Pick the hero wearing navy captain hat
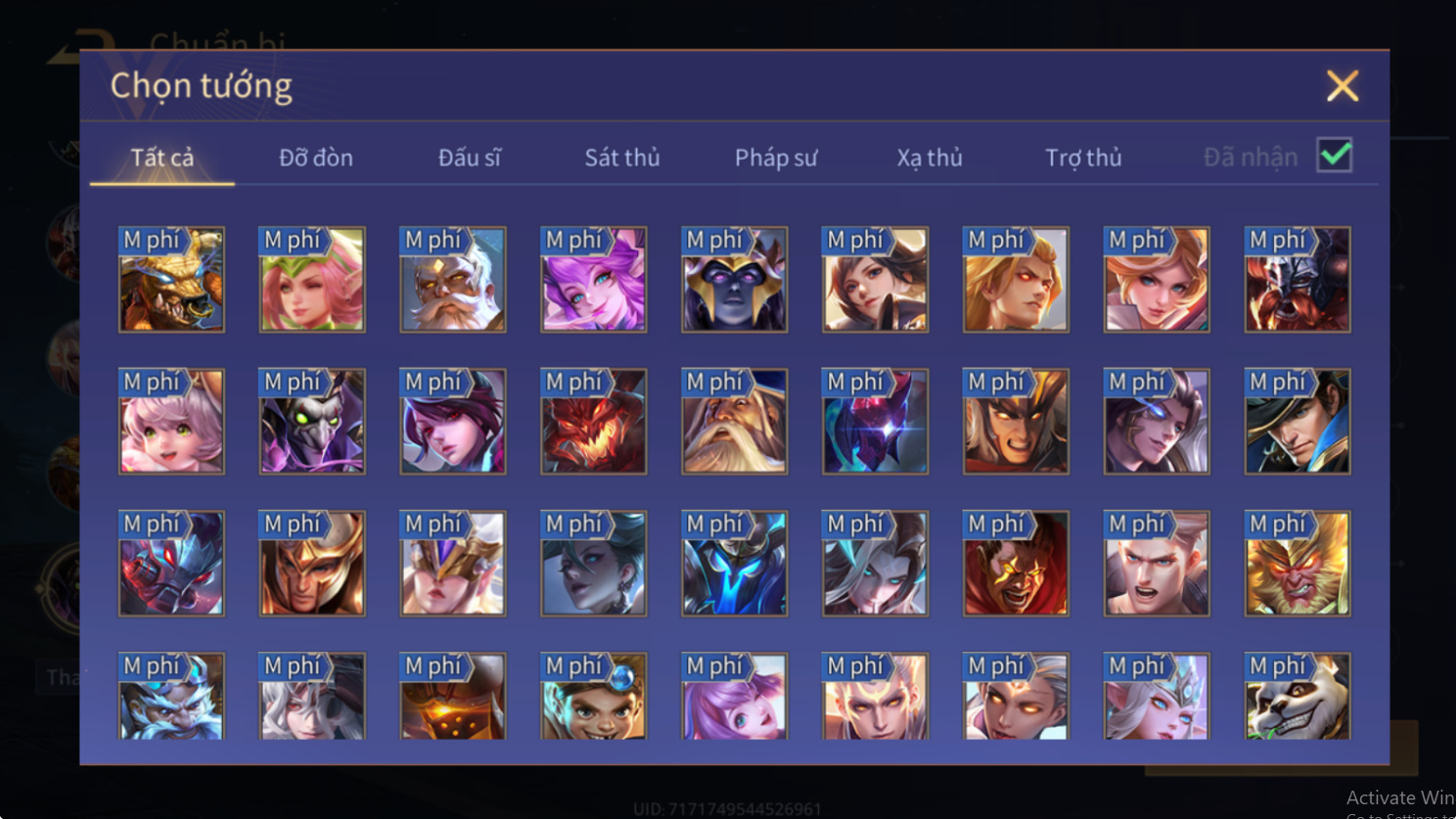 [1297, 422]
